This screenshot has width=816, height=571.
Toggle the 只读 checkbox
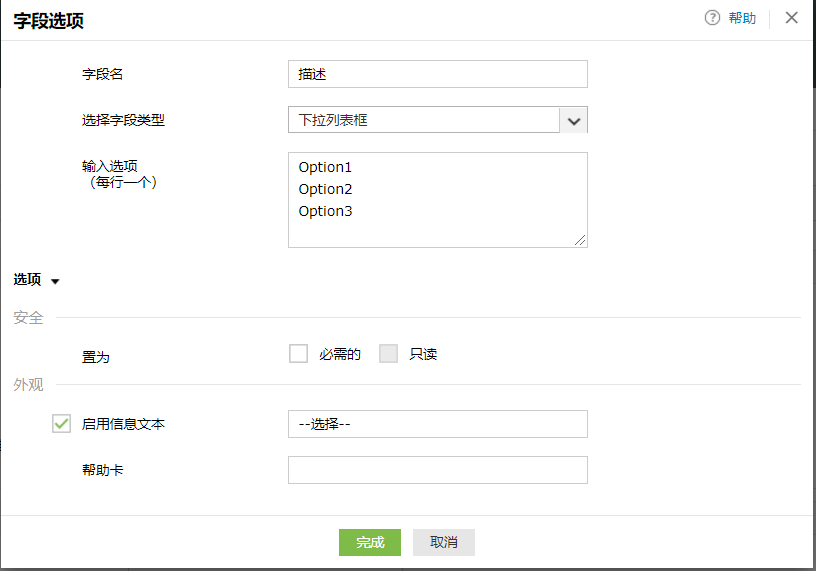coord(389,353)
